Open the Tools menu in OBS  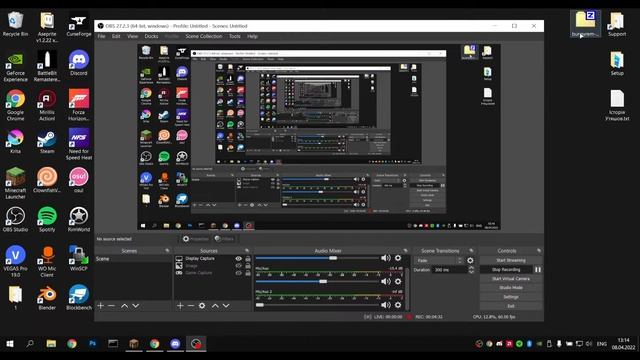[x=235, y=36]
